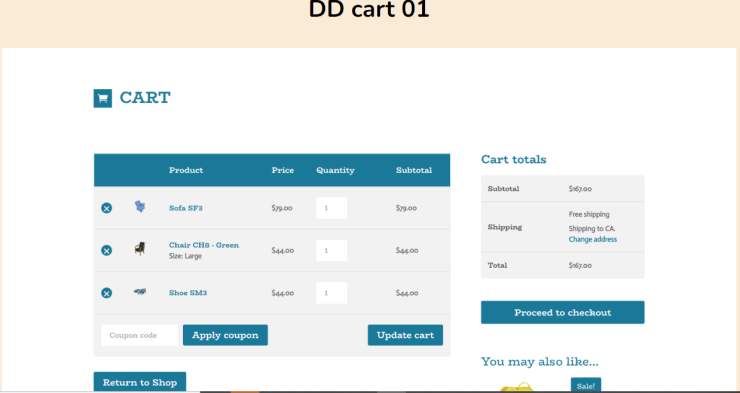Click Proceed to checkout
740x393 pixels.
[x=563, y=312]
